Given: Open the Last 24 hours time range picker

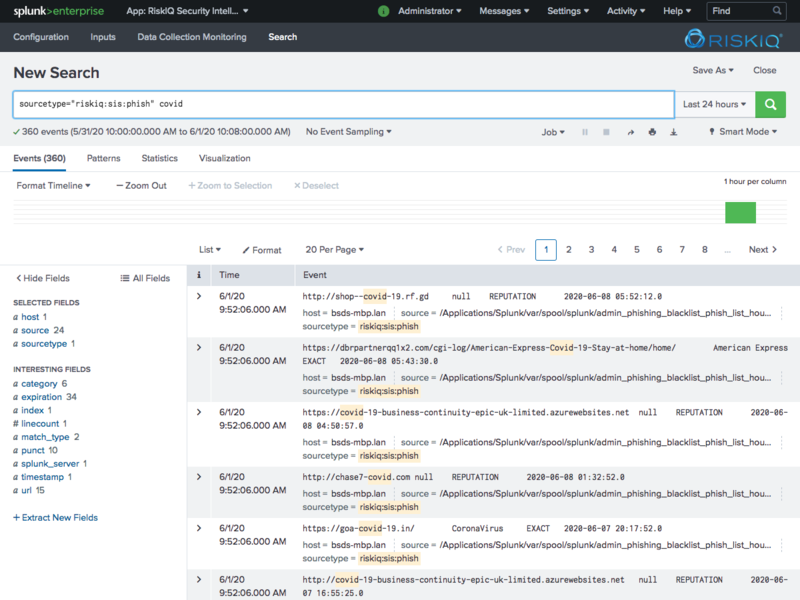Looking at the screenshot, I should 714,105.
